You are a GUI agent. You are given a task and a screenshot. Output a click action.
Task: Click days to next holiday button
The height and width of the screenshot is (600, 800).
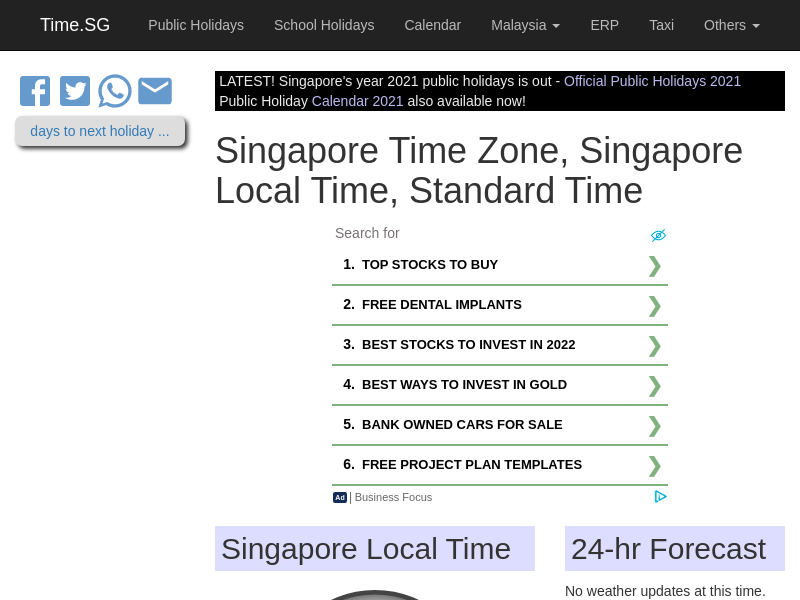[x=100, y=131]
